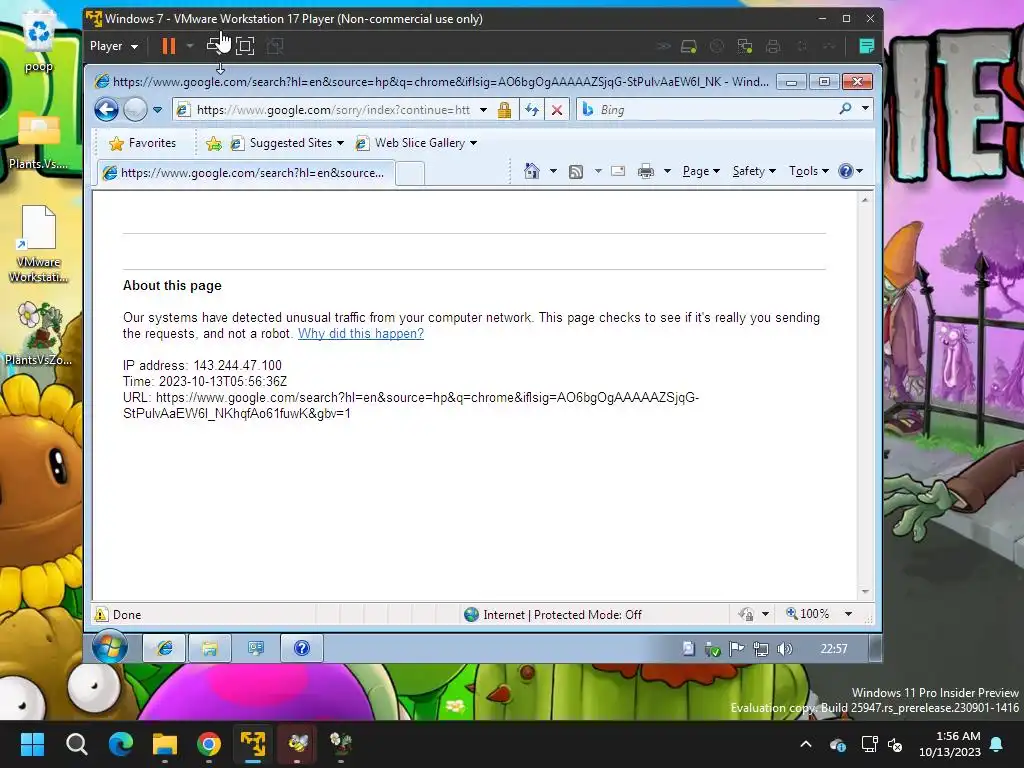Image resolution: width=1024 pixels, height=768 pixels.
Task: Click the page scrollbar down arrow
Action: point(865,592)
